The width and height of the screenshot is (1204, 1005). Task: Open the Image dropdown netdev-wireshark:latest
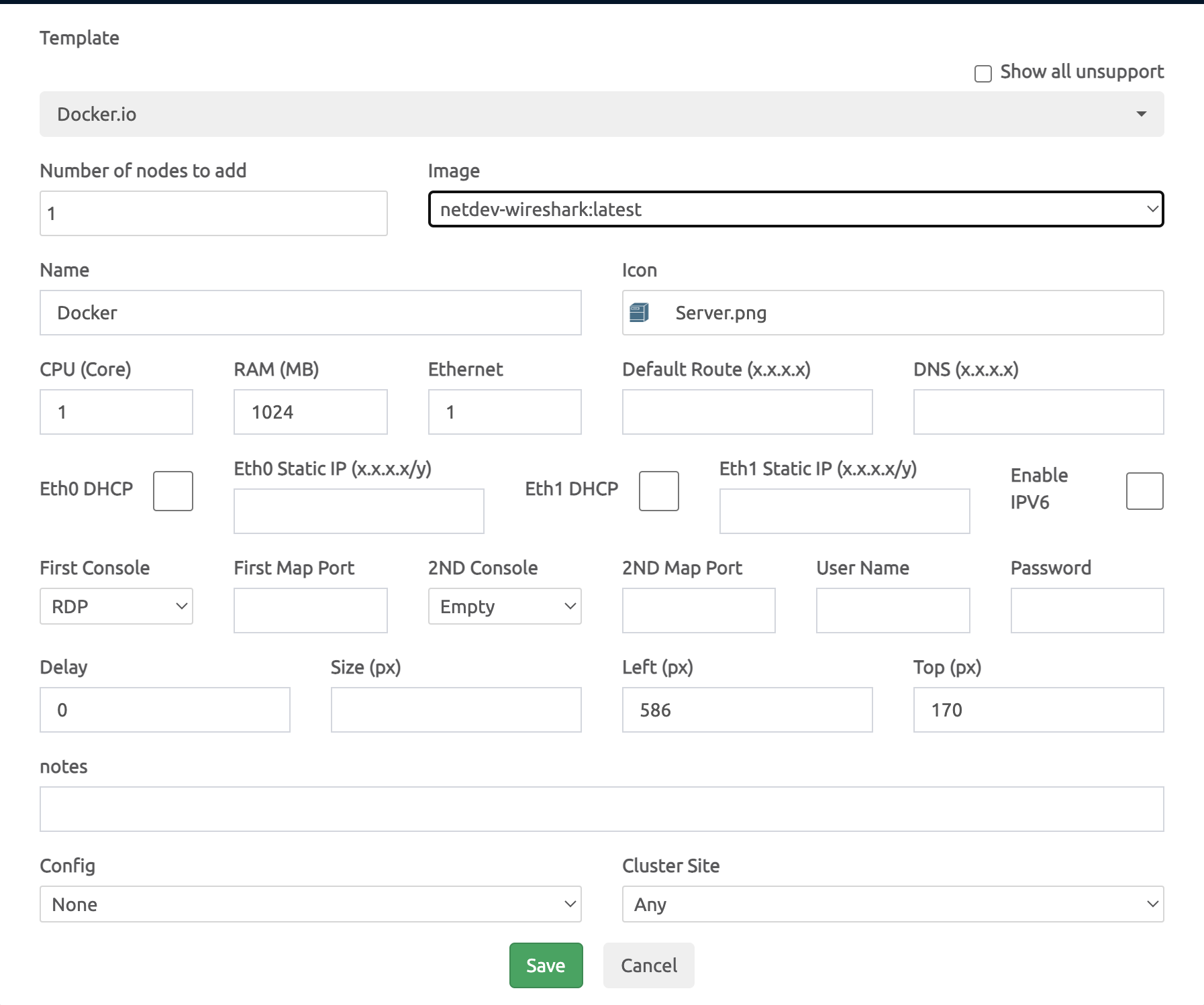(796, 209)
